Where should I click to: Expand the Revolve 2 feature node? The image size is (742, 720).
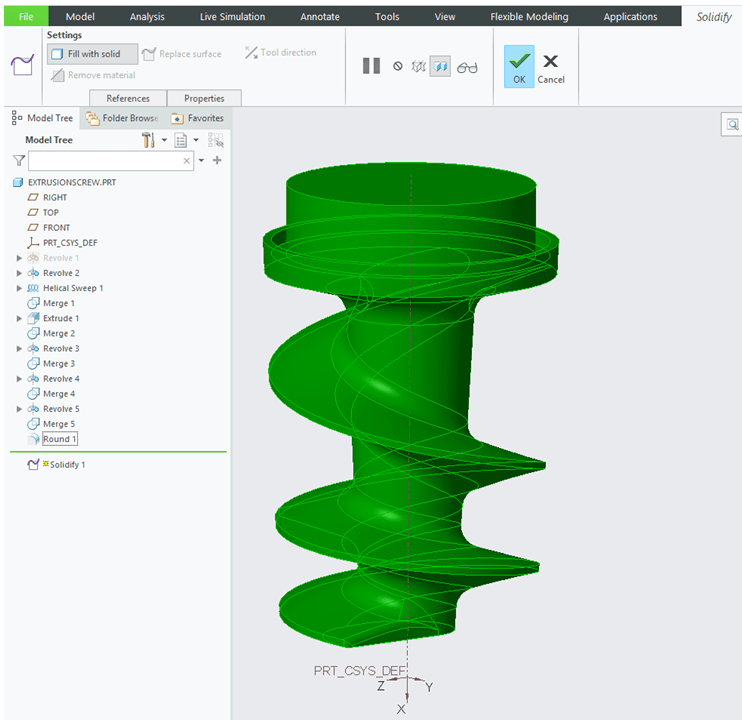(x=20, y=273)
